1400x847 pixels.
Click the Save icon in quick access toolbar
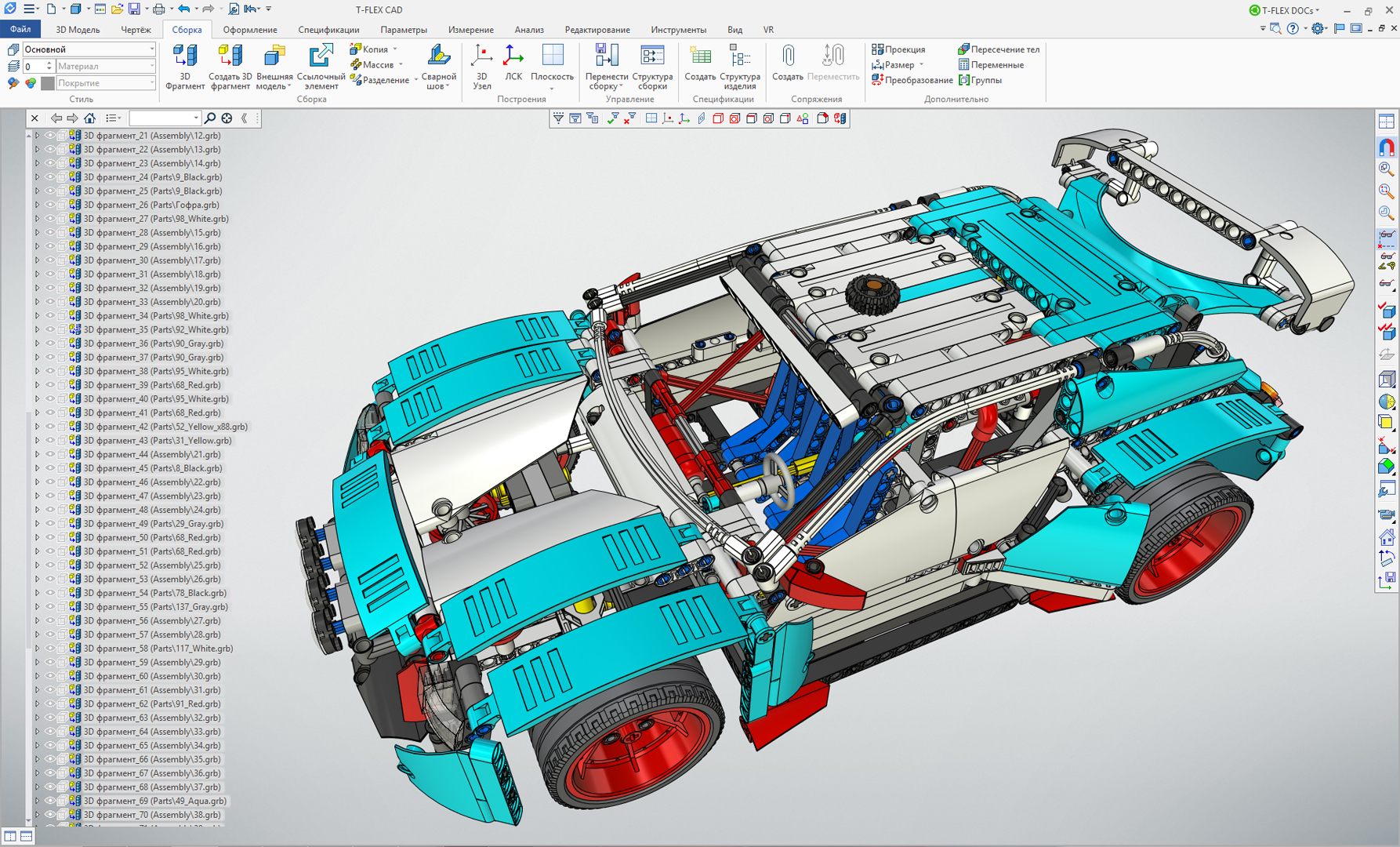tap(134, 9)
